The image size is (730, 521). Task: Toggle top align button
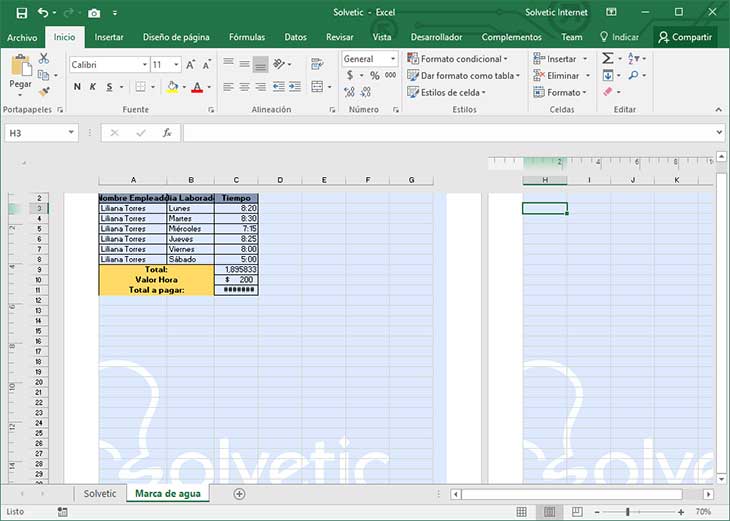(229, 62)
